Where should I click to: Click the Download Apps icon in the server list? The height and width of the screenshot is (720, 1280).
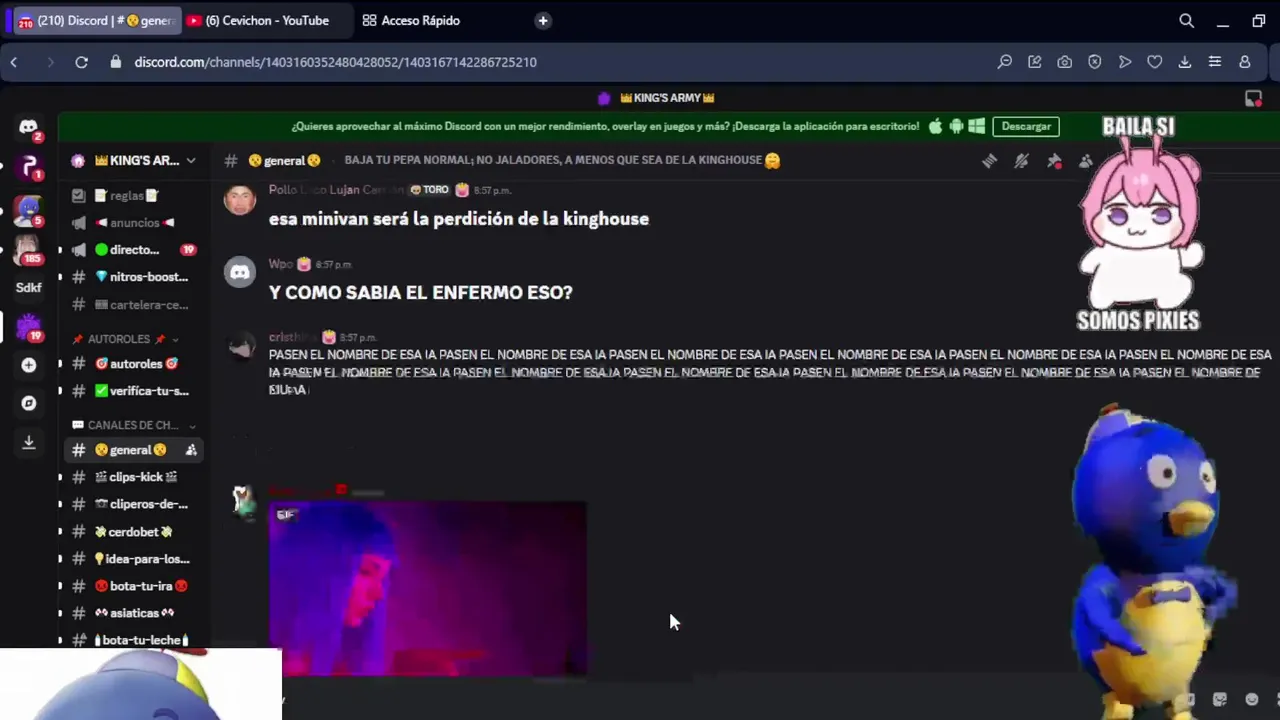point(28,441)
